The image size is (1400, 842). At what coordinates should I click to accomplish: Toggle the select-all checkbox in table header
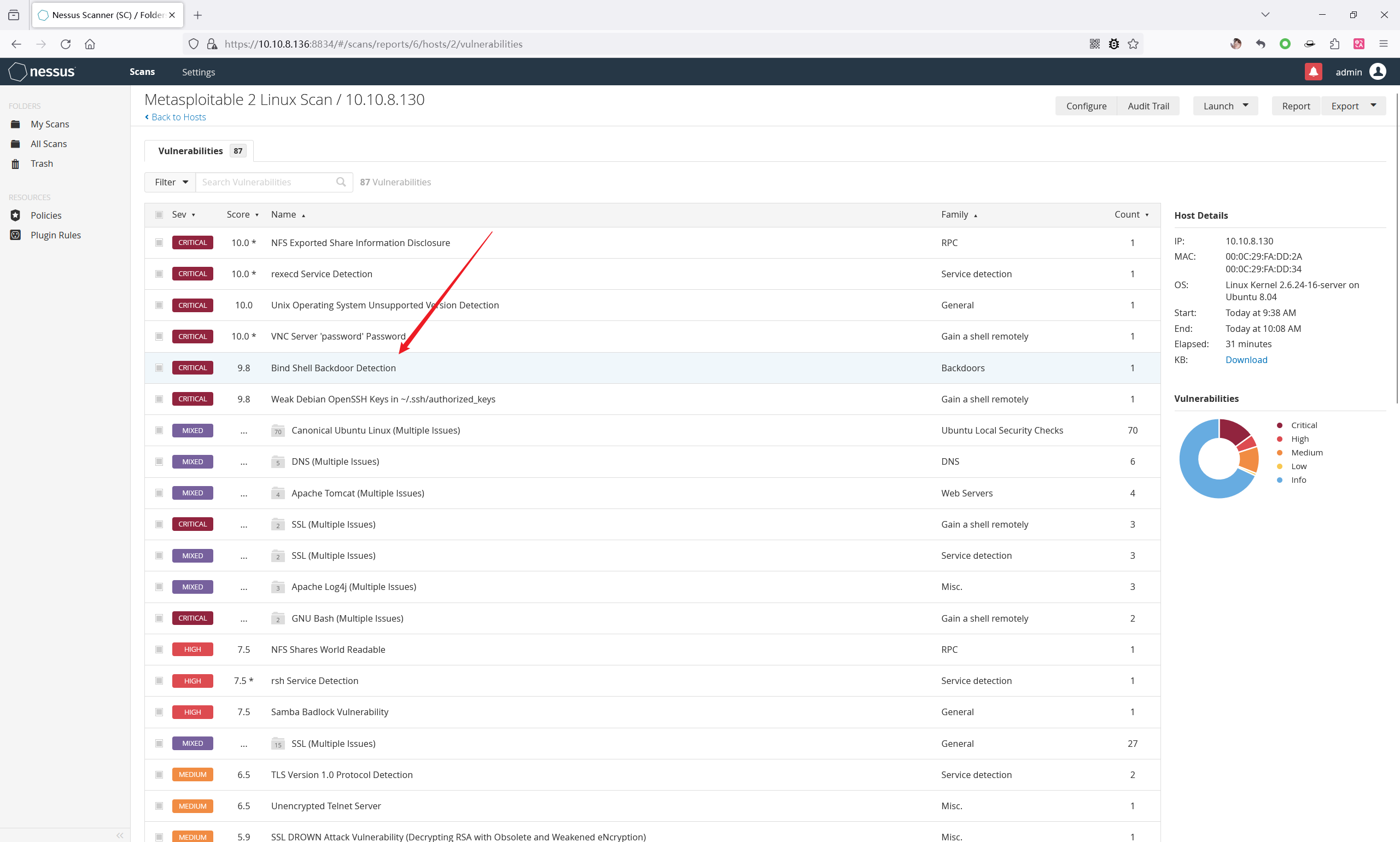click(159, 215)
